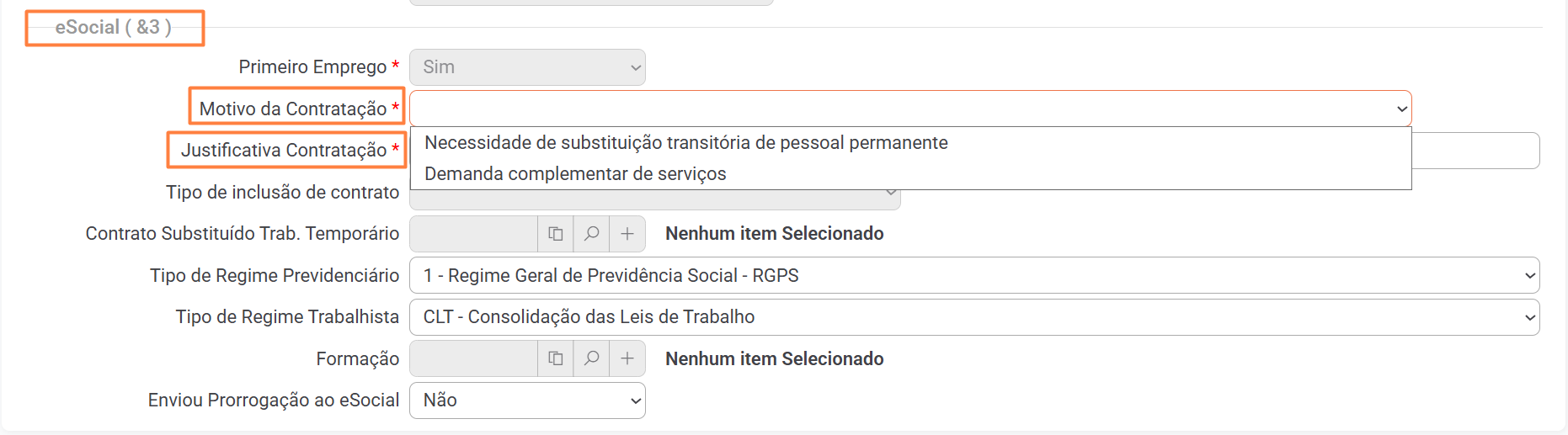Select 'Necessidade de substituição transitória' option
Image resolution: width=1568 pixels, height=435 pixels.
[685, 143]
